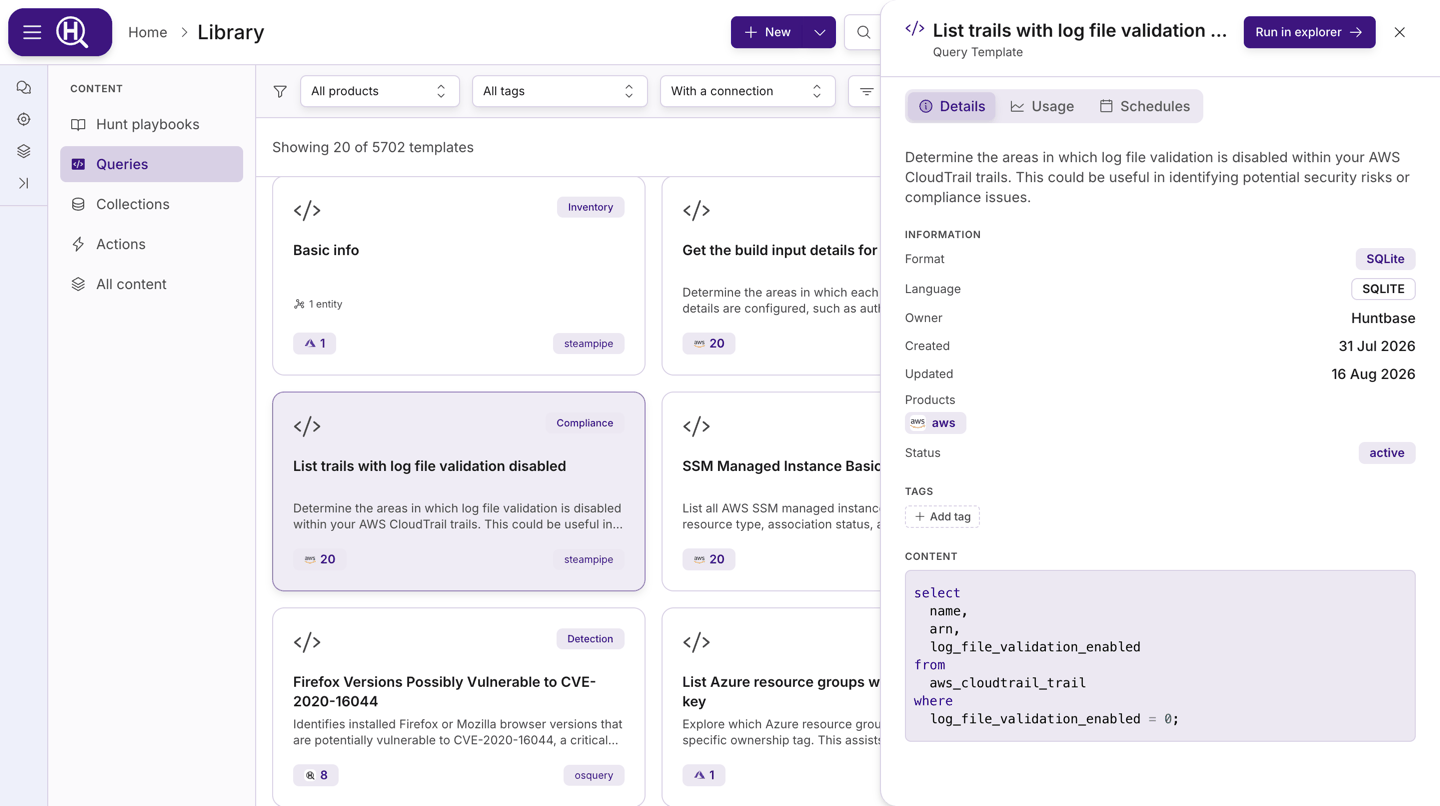Open the chat icon in left rail
Screen dimensions: 1440x806
[24, 88]
